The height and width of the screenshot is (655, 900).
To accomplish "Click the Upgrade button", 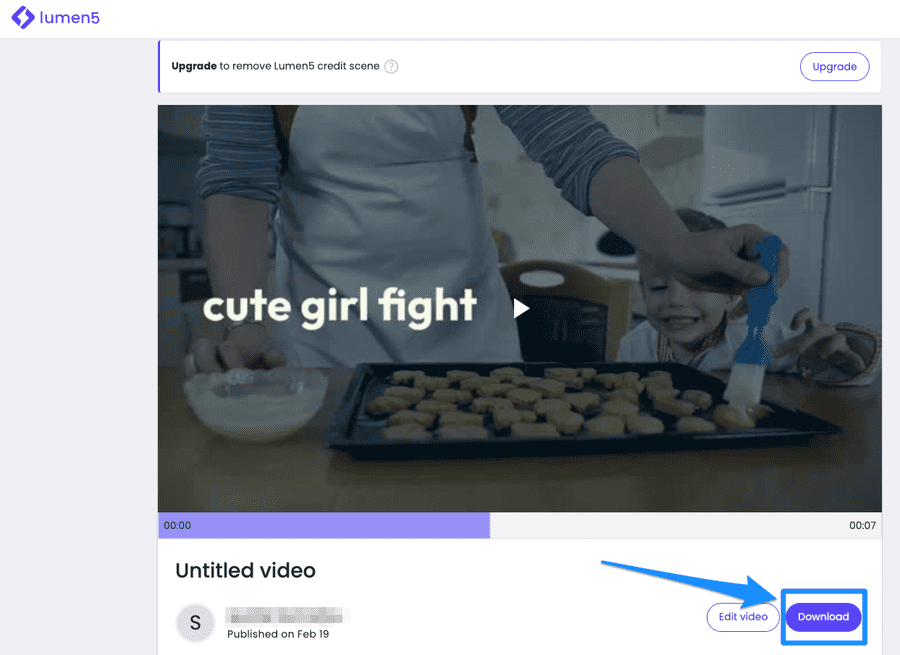I will pyautogui.click(x=834, y=67).
